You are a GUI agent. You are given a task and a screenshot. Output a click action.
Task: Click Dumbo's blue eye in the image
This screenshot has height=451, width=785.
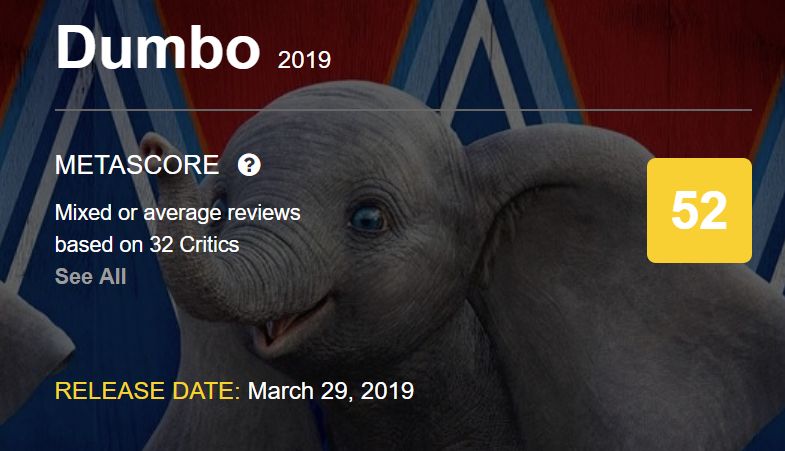coord(368,219)
